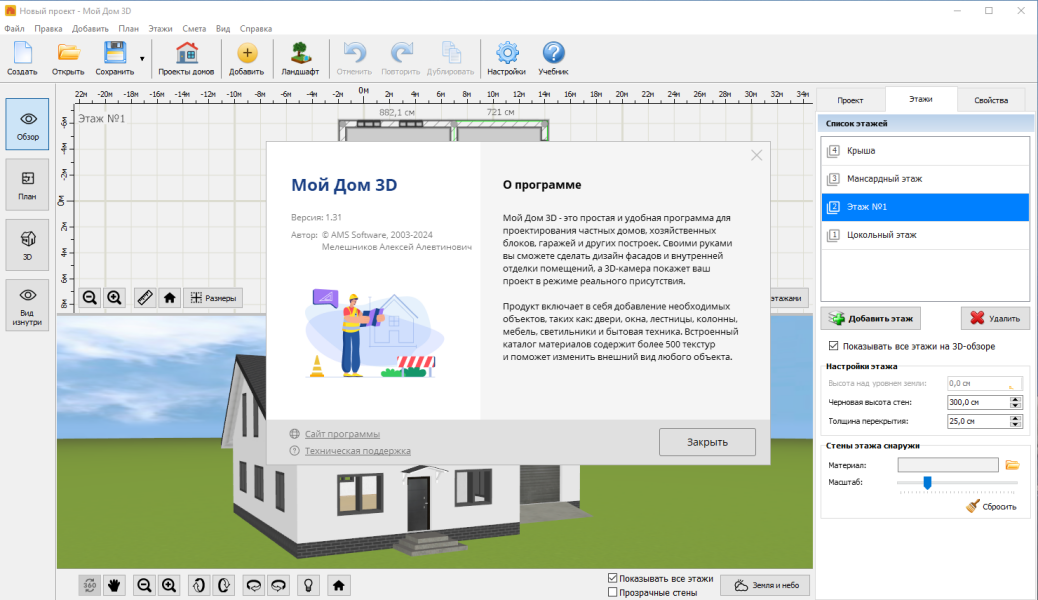The width and height of the screenshot is (1038, 600).
Task: Adjust the Масштаб slider handle
Action: [x=927, y=483]
